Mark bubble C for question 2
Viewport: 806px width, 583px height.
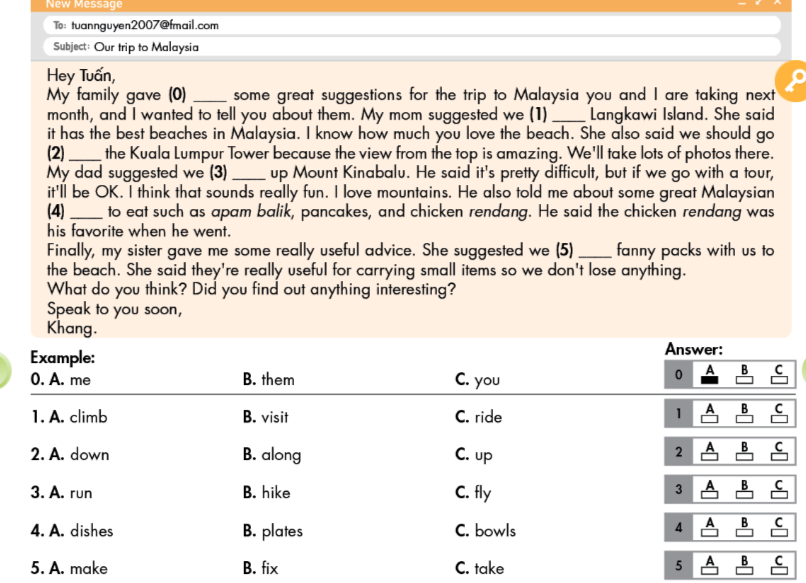tap(778, 453)
